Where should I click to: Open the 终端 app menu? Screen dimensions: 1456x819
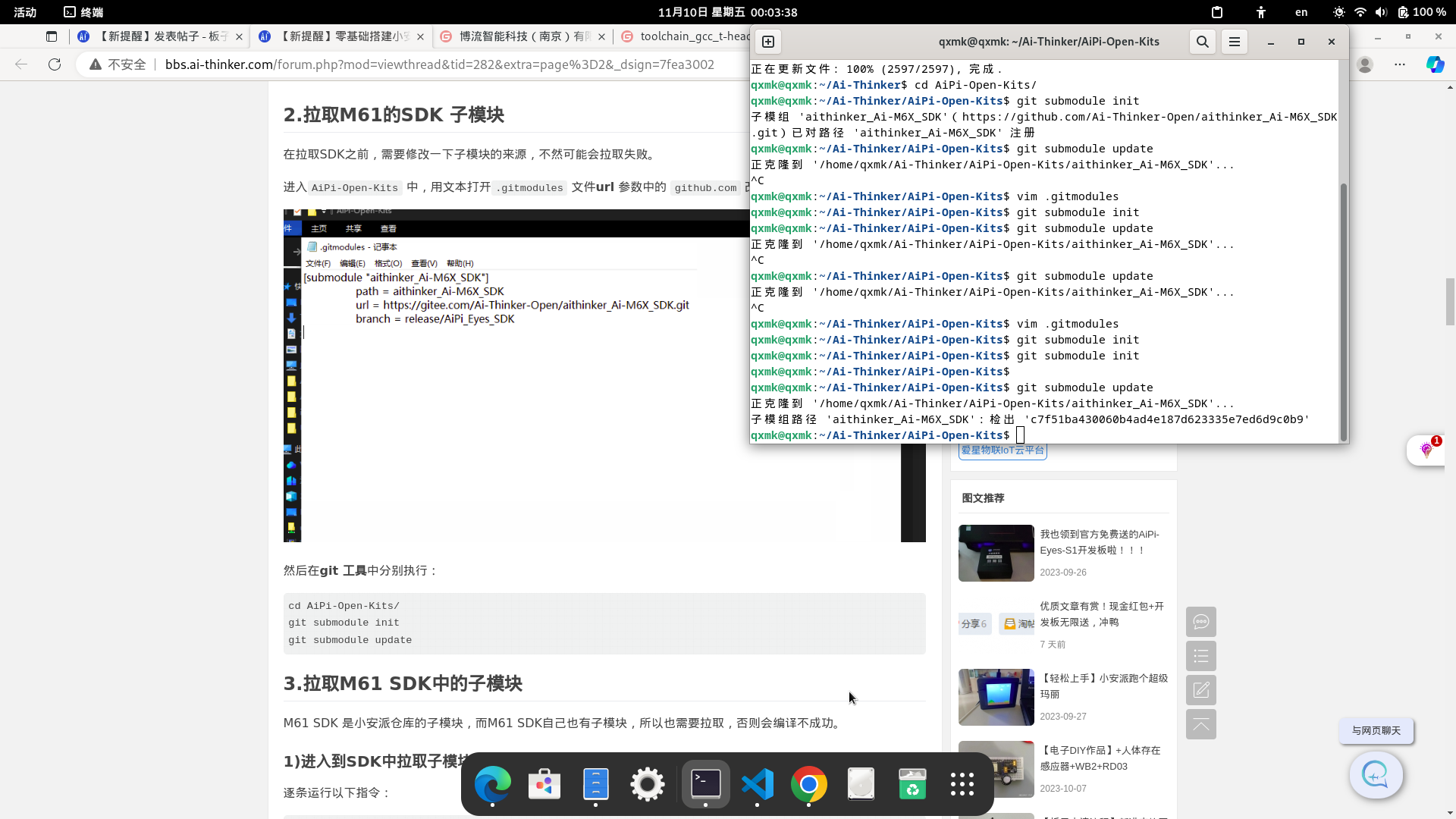[x=83, y=12]
